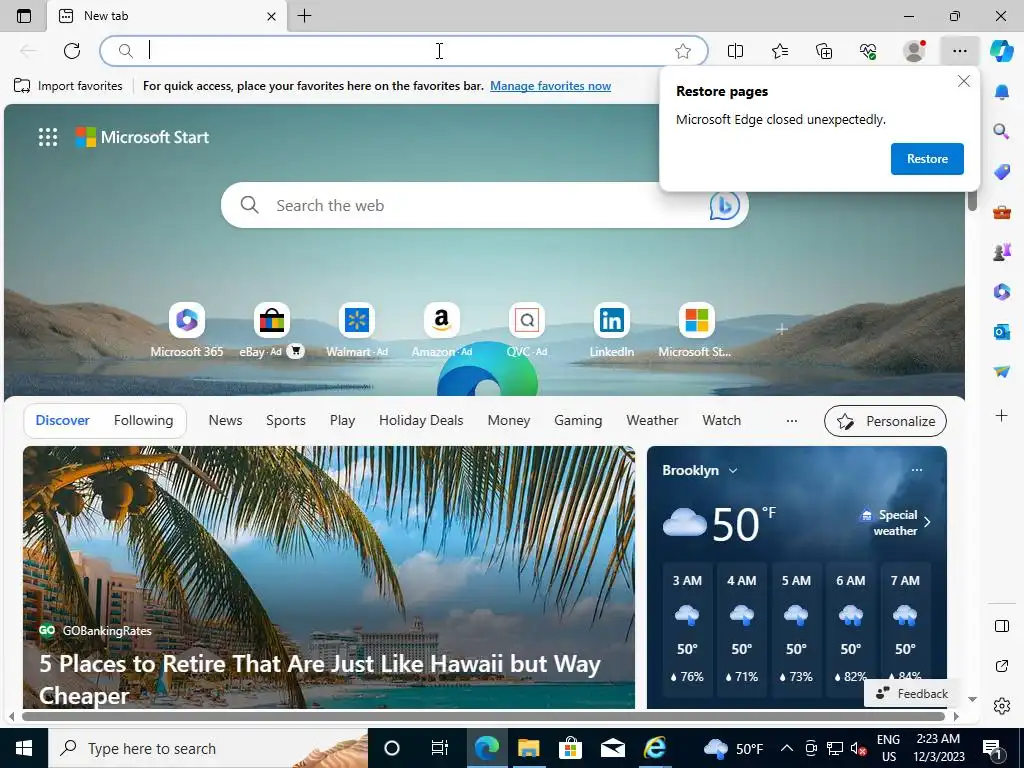The width and height of the screenshot is (1024, 768).
Task: Open the profile avatar
Action: point(914,51)
